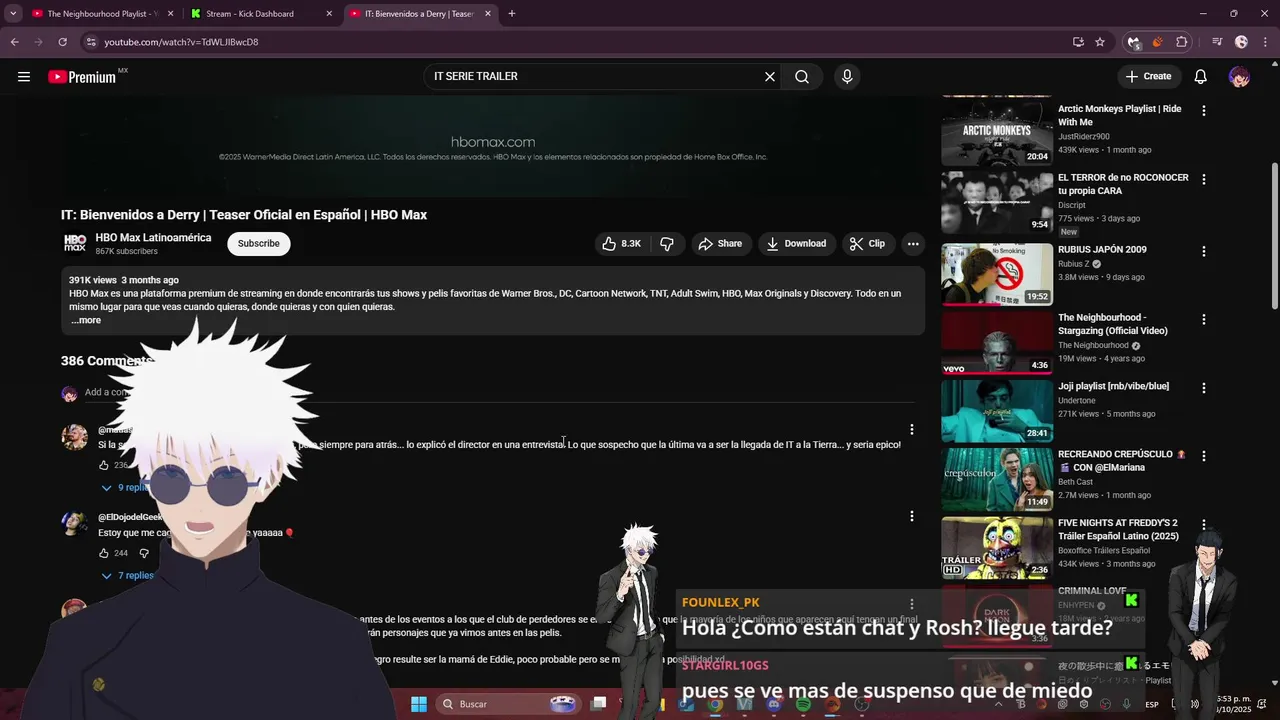
Task: Download the video
Action: coord(796,243)
